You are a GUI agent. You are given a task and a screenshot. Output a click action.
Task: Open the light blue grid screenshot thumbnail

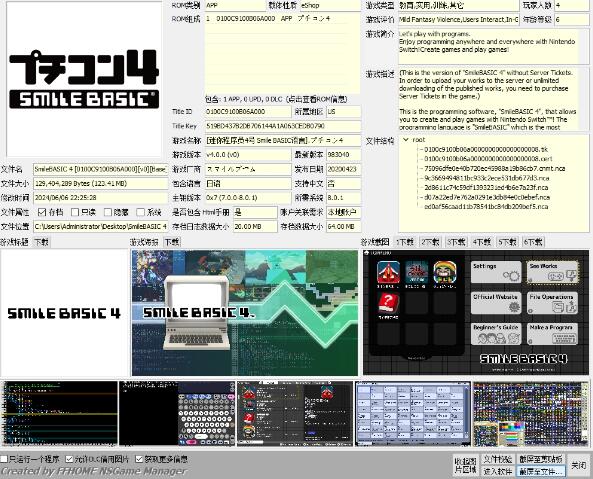click(x=413, y=414)
